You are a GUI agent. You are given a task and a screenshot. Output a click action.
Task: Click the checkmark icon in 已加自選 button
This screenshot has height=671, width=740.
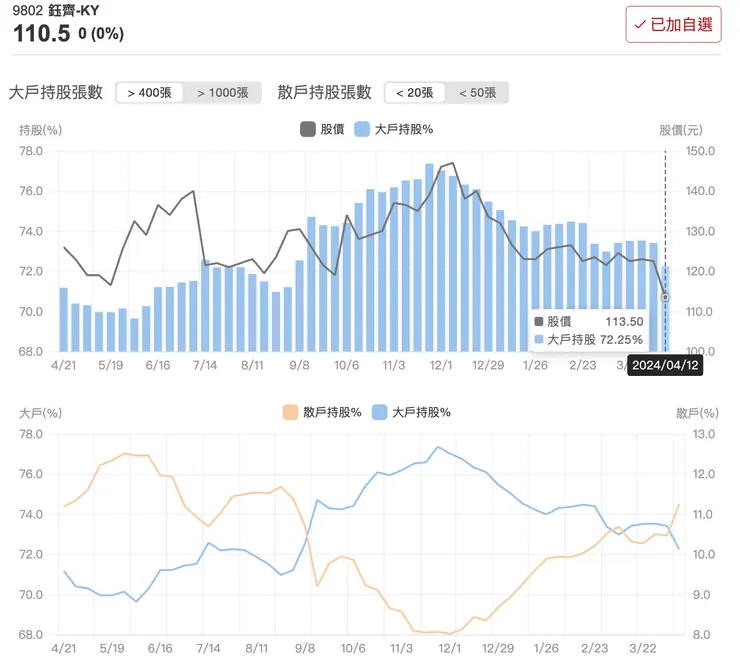[x=639, y=25]
